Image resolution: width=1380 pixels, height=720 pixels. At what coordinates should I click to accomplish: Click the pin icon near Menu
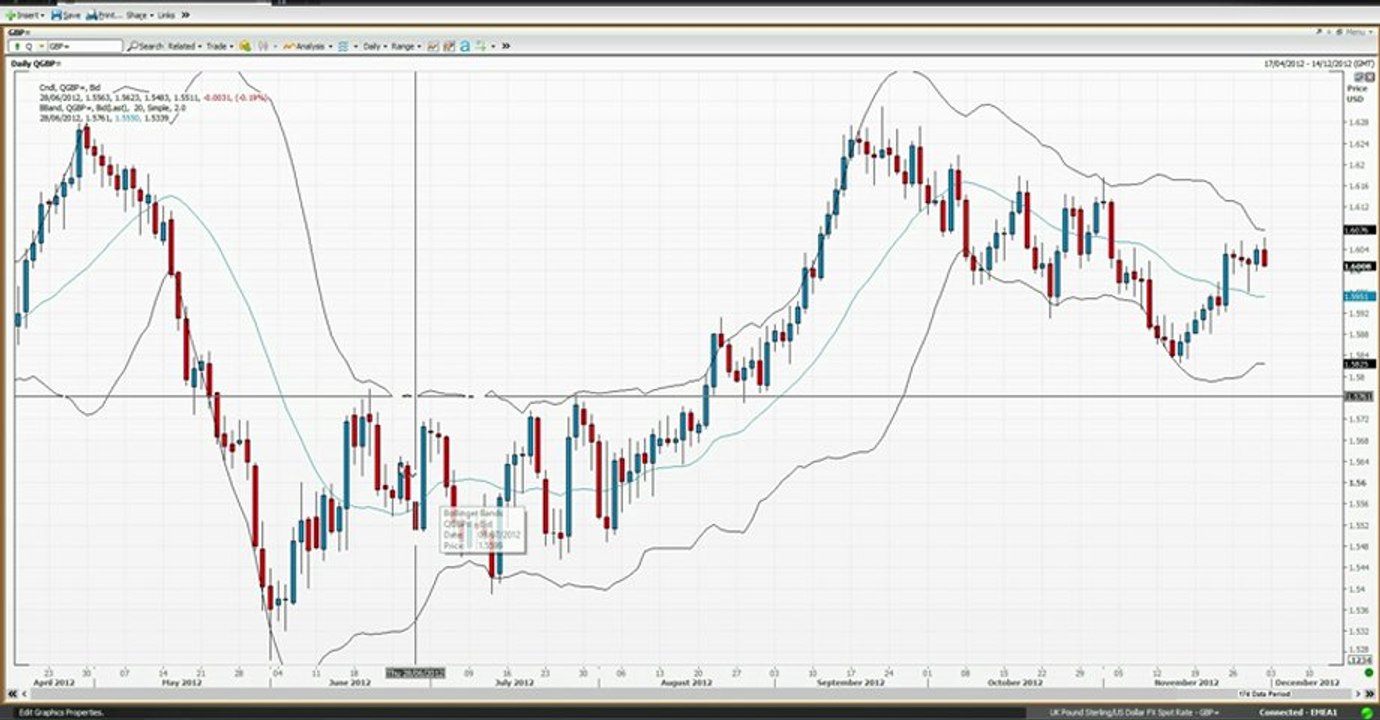pyautogui.click(x=1319, y=32)
